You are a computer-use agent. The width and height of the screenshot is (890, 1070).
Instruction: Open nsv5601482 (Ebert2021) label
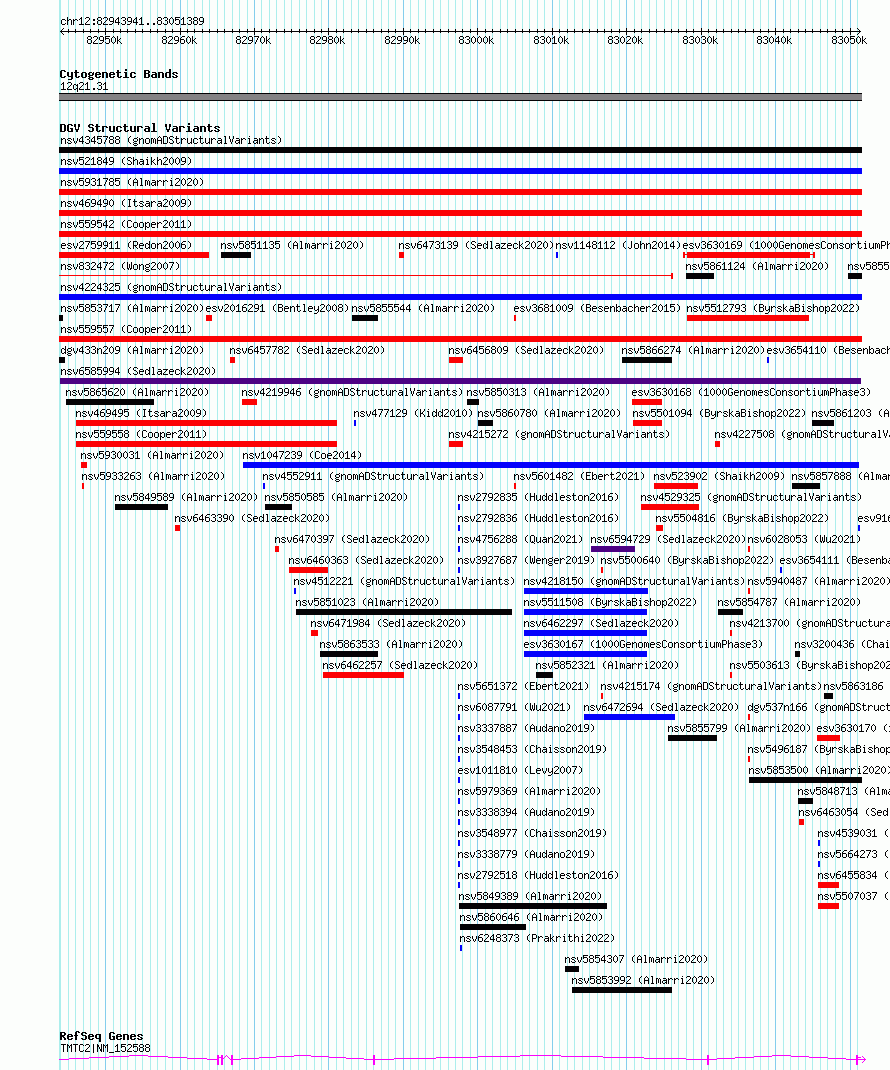(x=579, y=476)
